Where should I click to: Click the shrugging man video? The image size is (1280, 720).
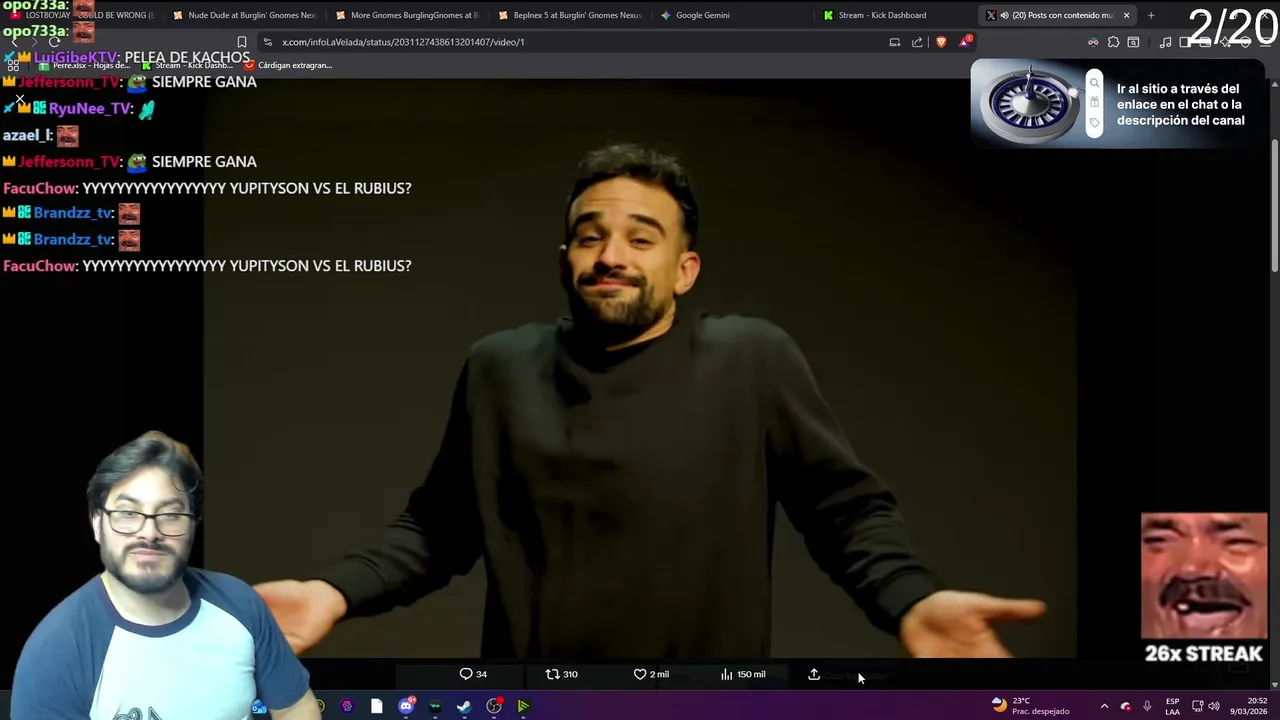click(x=640, y=368)
